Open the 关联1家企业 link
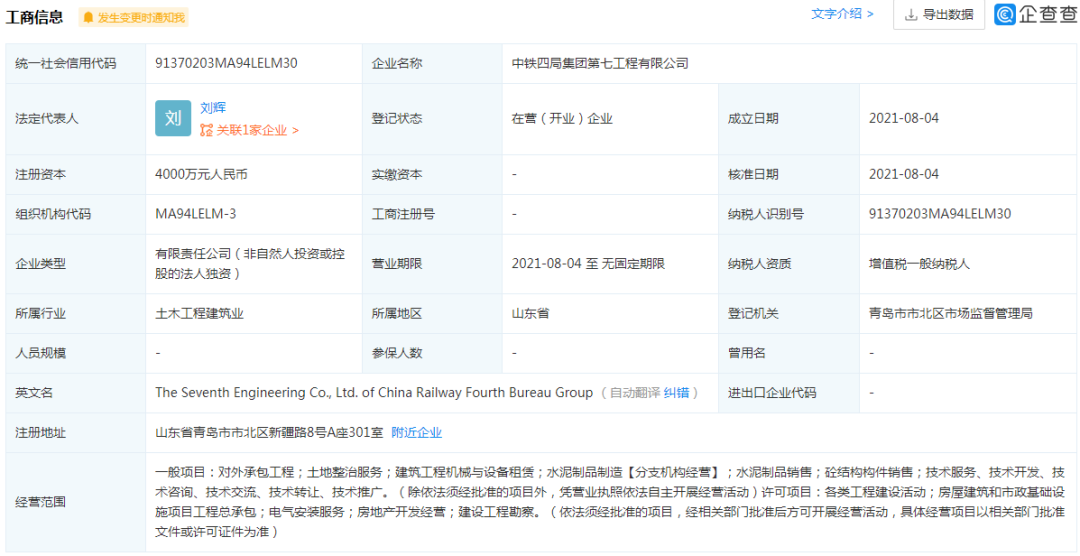Screen dimensions: 1080x556 (258, 130)
